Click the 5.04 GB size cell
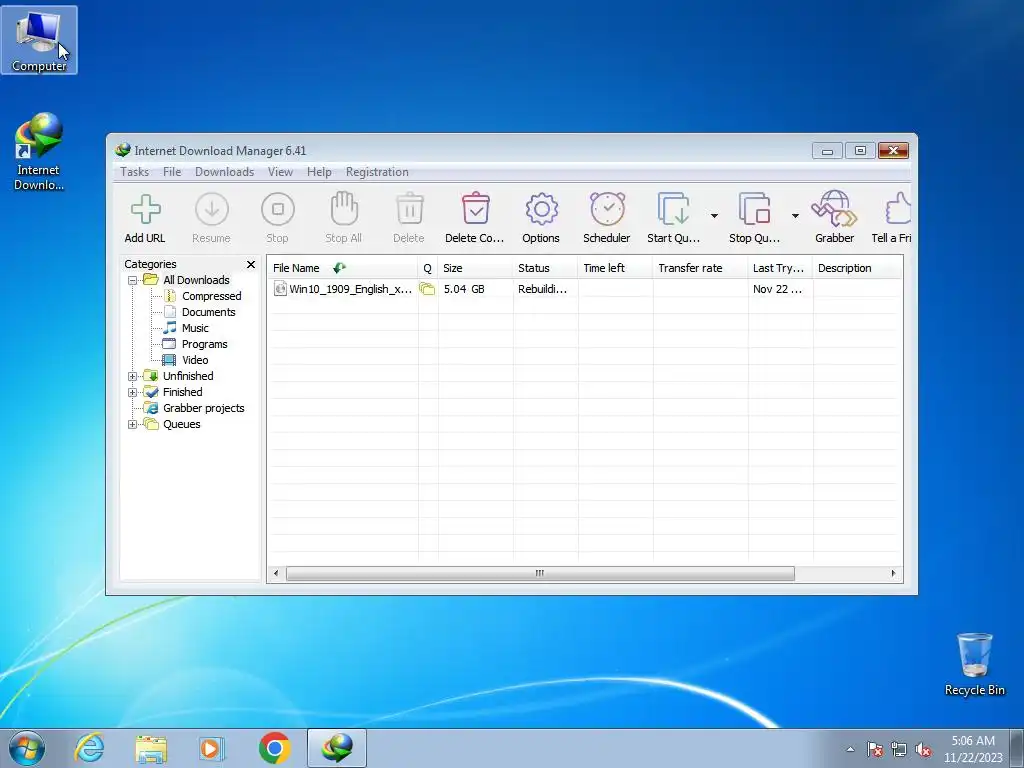The width and height of the screenshot is (1024, 768). tap(464, 289)
